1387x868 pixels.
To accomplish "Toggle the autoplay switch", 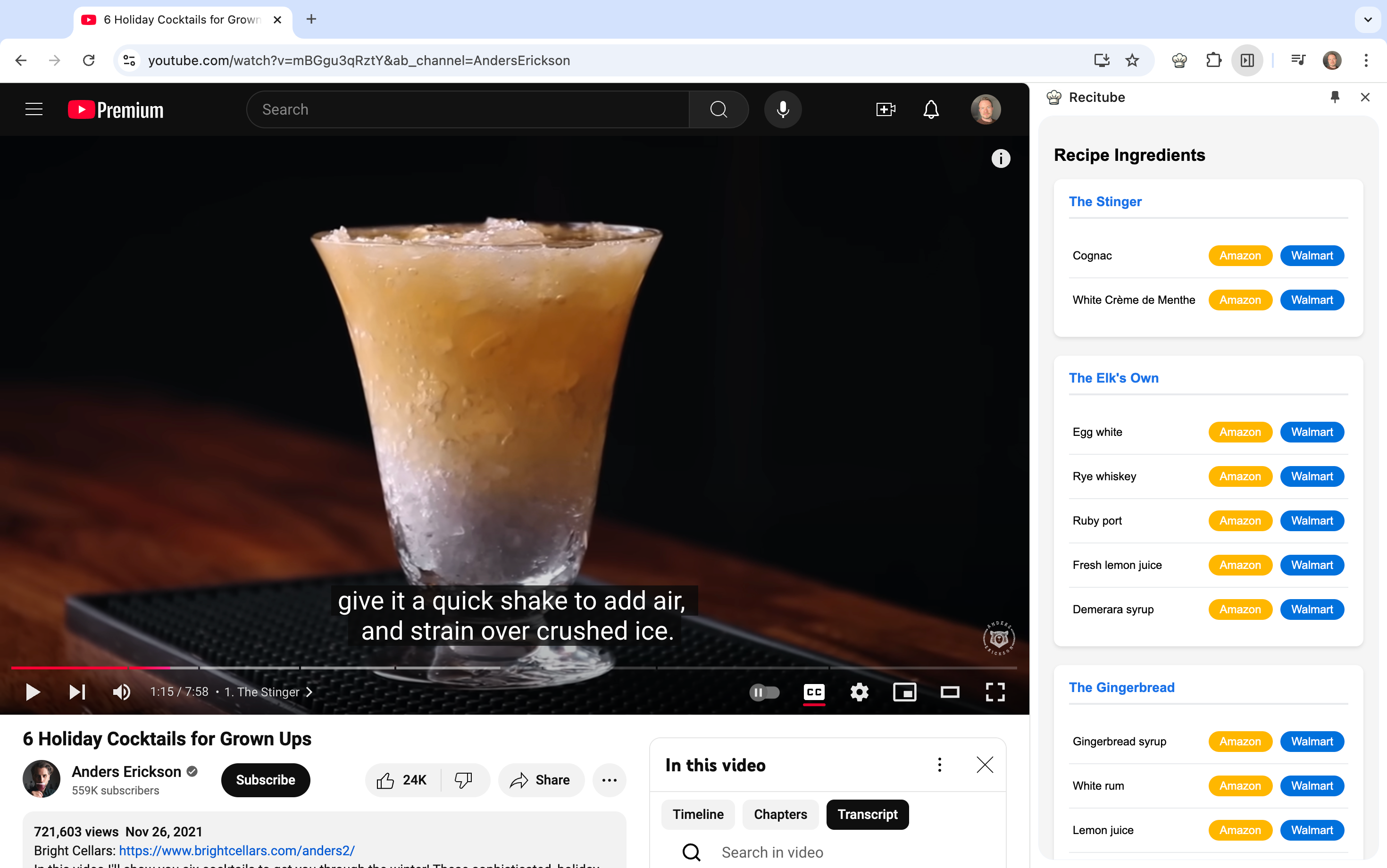I will (x=764, y=692).
